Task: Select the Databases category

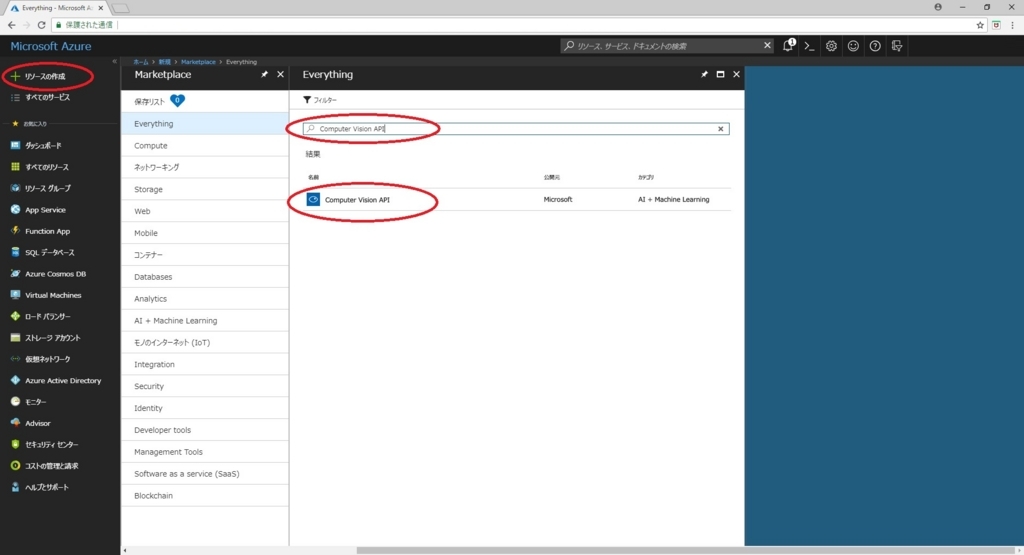Action: [204, 277]
